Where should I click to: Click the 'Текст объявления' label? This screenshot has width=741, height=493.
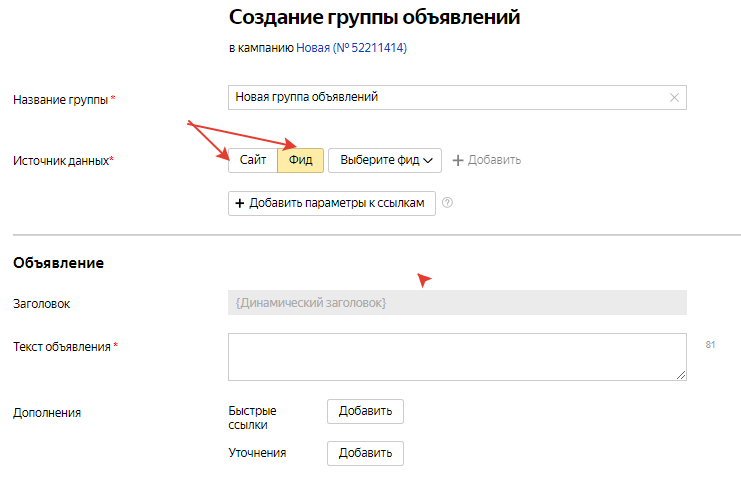tap(62, 347)
